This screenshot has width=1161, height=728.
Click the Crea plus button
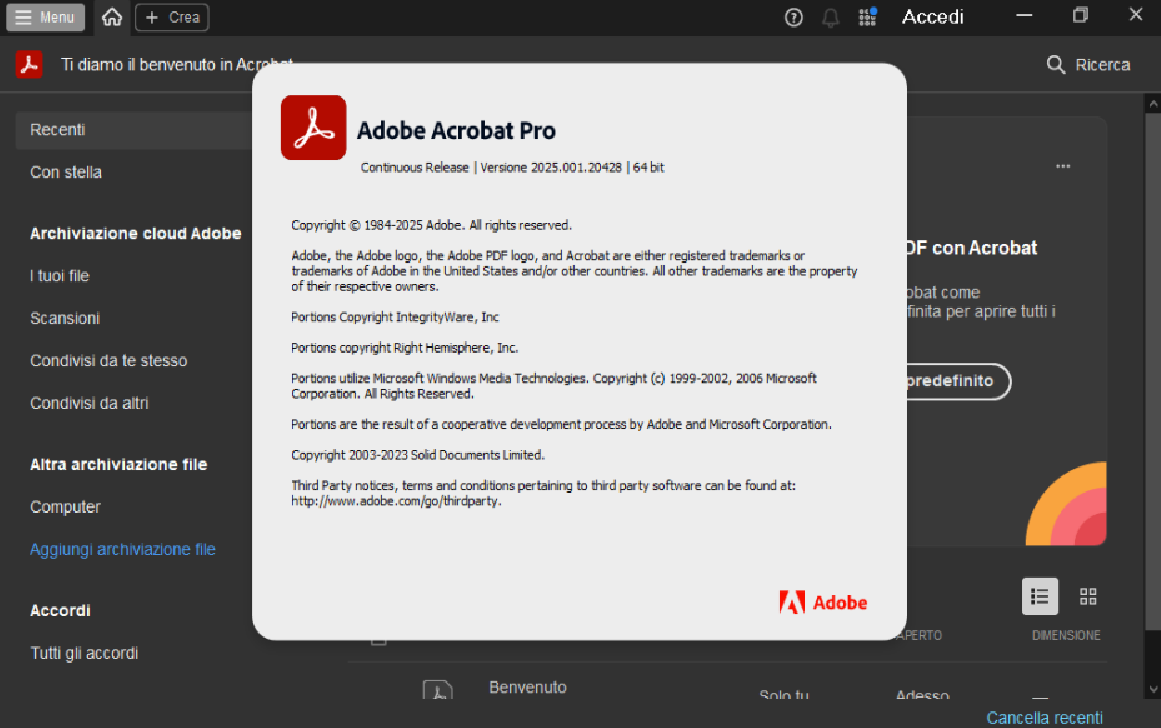click(x=172, y=17)
